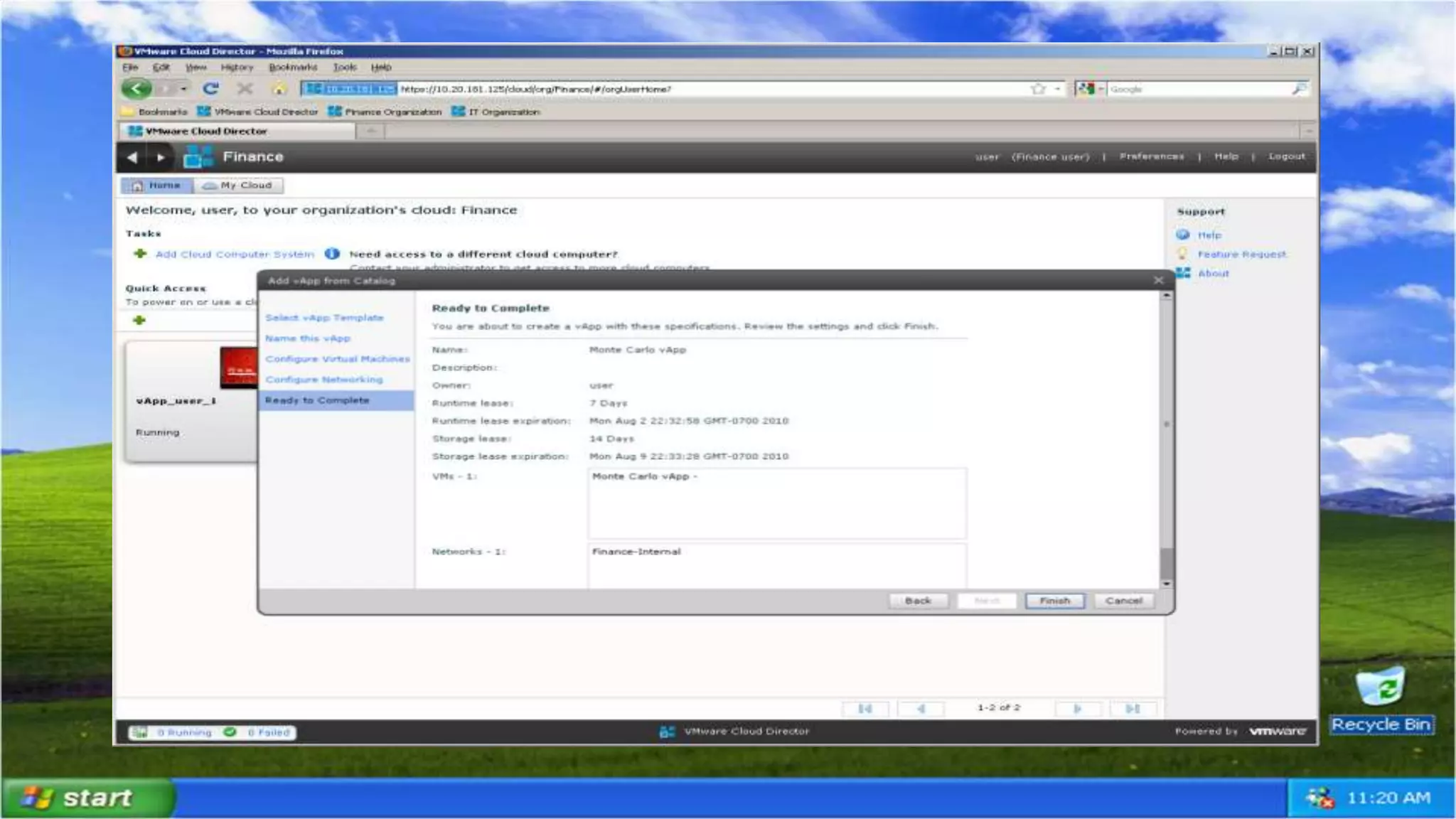Viewport: 1456px width, 819px height.
Task: Click the Firefox home icon
Action: (x=279, y=89)
